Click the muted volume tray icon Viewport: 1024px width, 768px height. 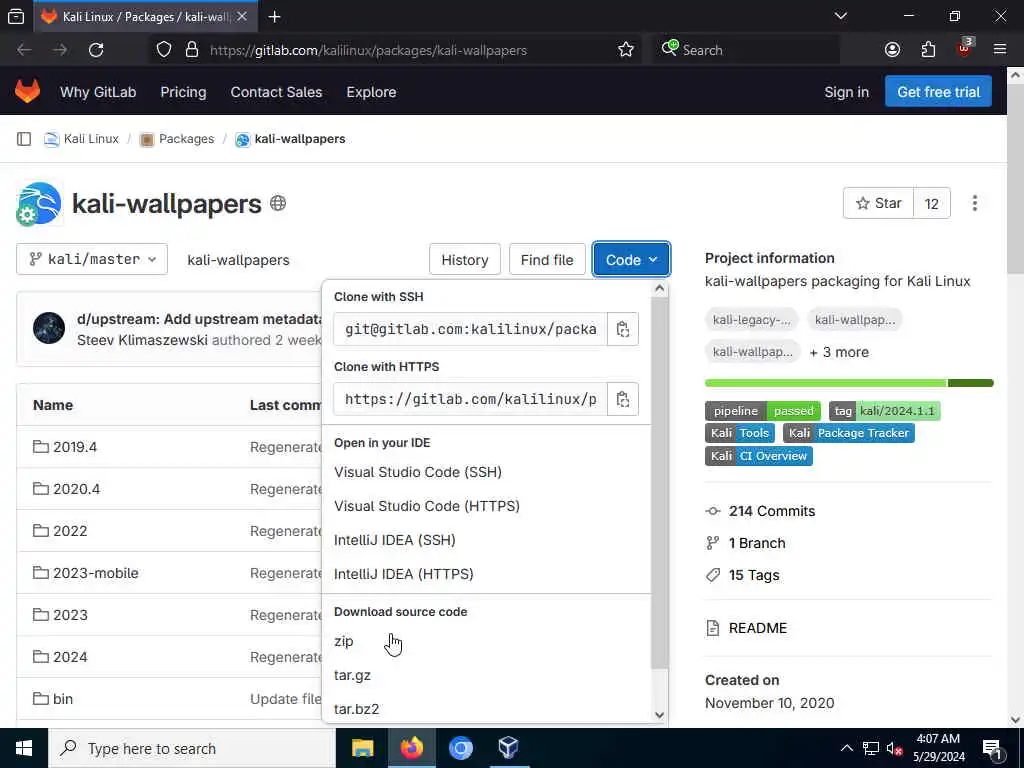tap(894, 748)
